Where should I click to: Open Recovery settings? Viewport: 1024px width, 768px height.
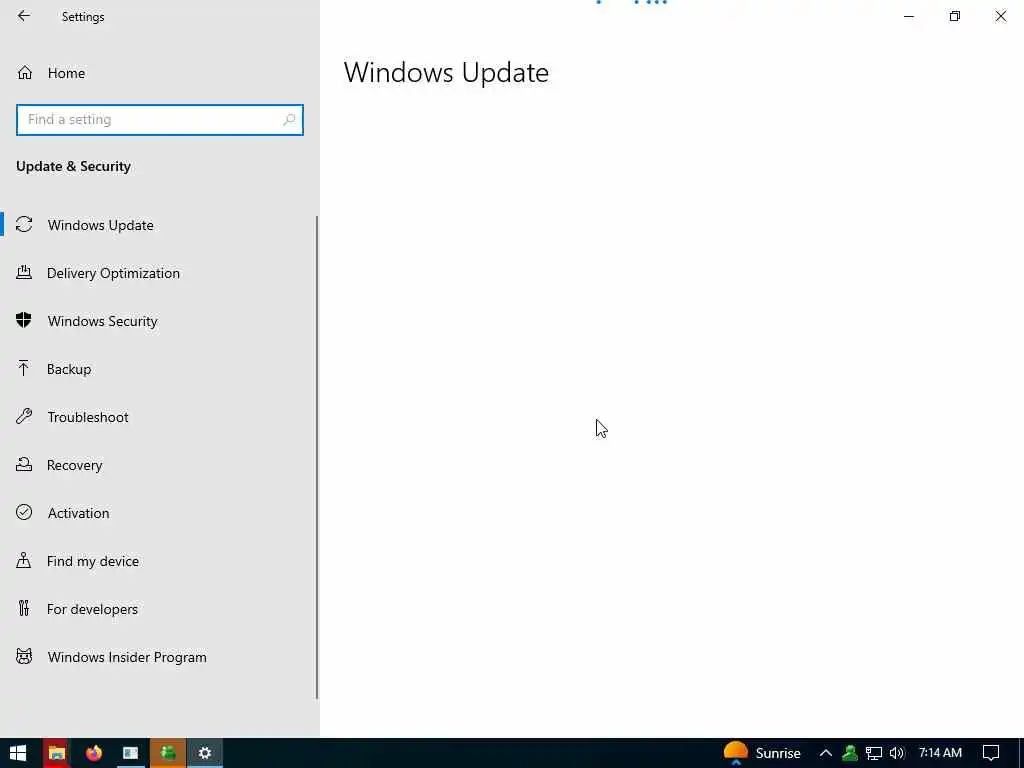159,465
